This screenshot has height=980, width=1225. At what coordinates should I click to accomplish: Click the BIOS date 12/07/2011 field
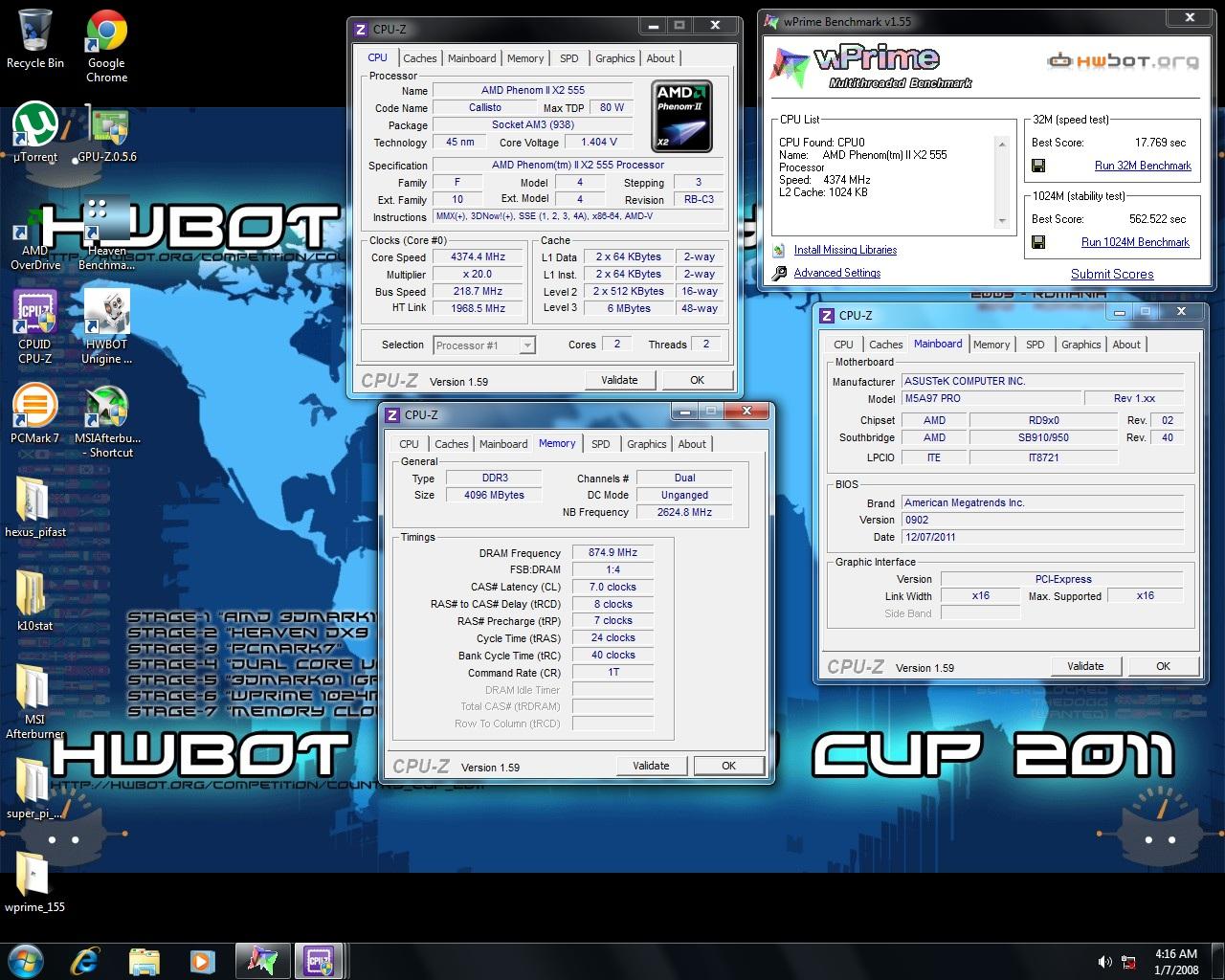1042,537
